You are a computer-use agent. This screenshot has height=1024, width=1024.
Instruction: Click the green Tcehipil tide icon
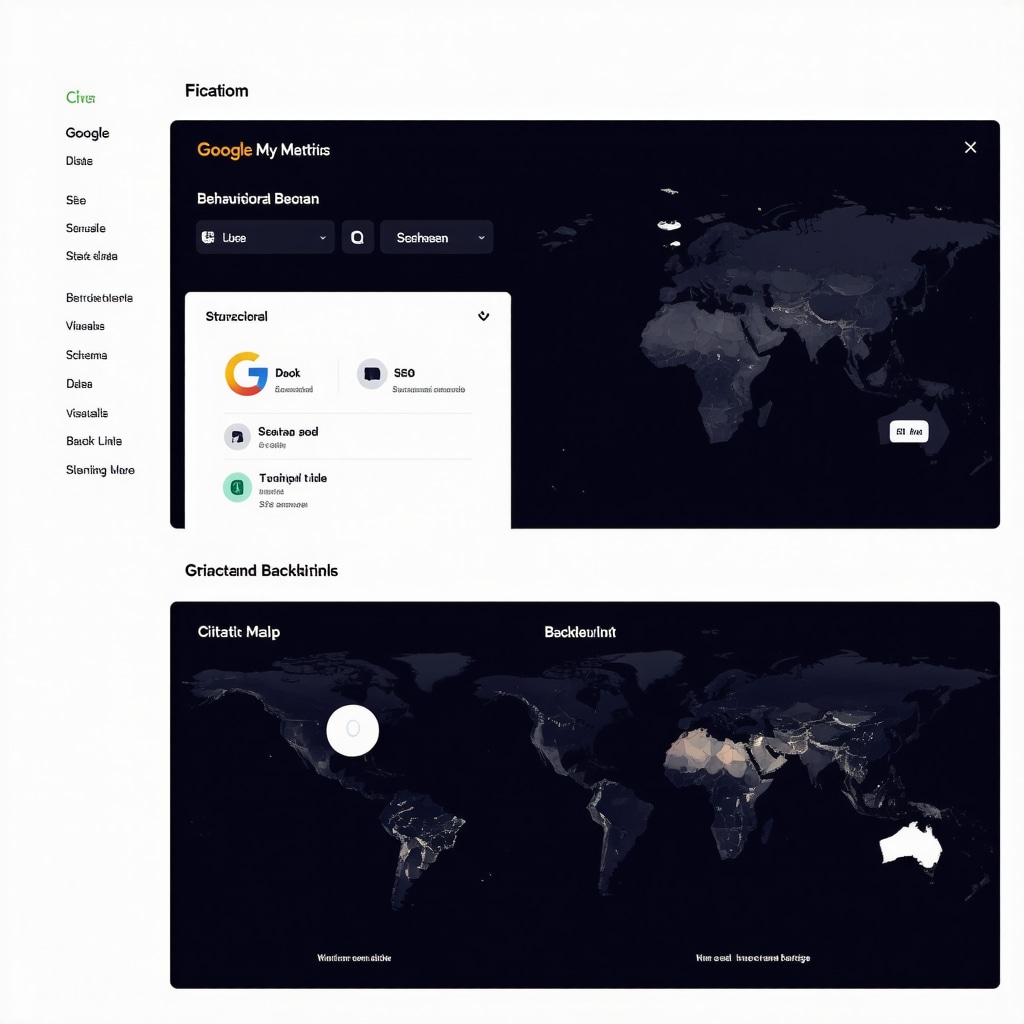[x=237, y=487]
